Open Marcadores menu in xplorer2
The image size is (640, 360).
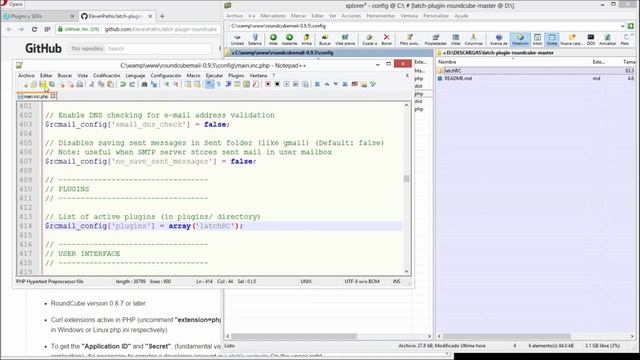[x=273, y=16]
